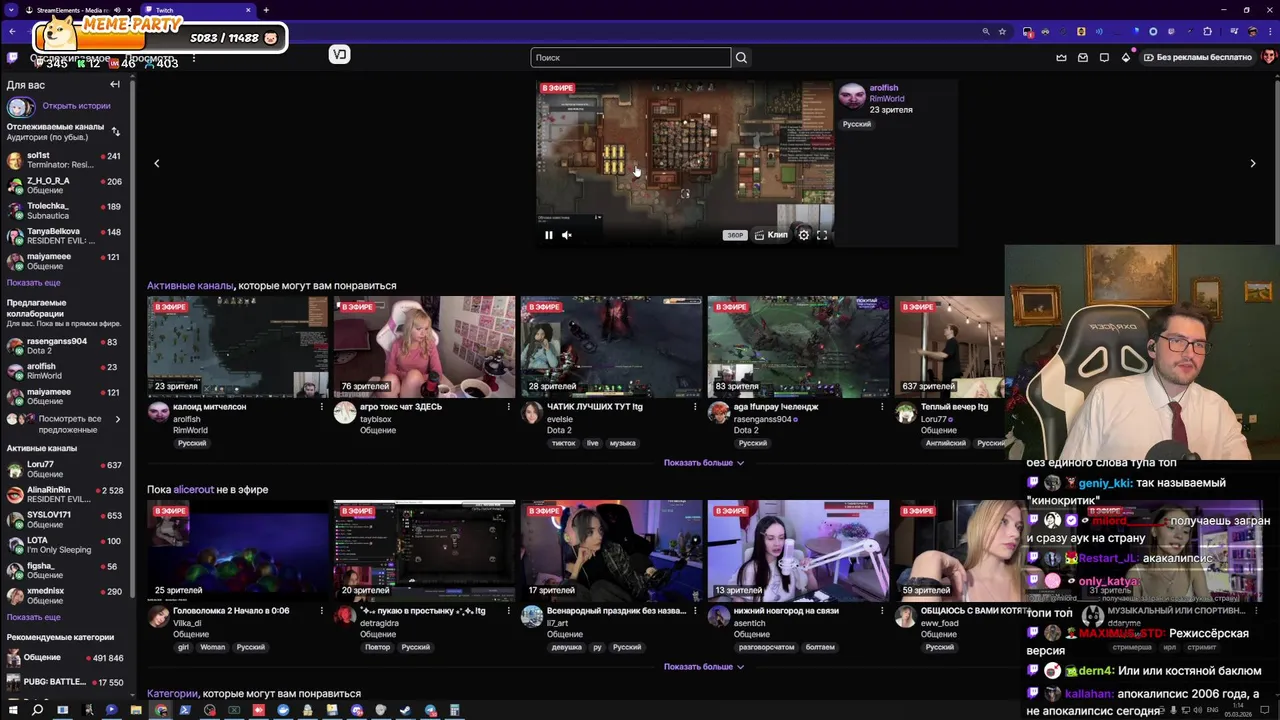The width and height of the screenshot is (1280, 720).
Task: Open агро токс чат ЗДЕСЬ thumbnail
Action: pyautogui.click(x=424, y=347)
